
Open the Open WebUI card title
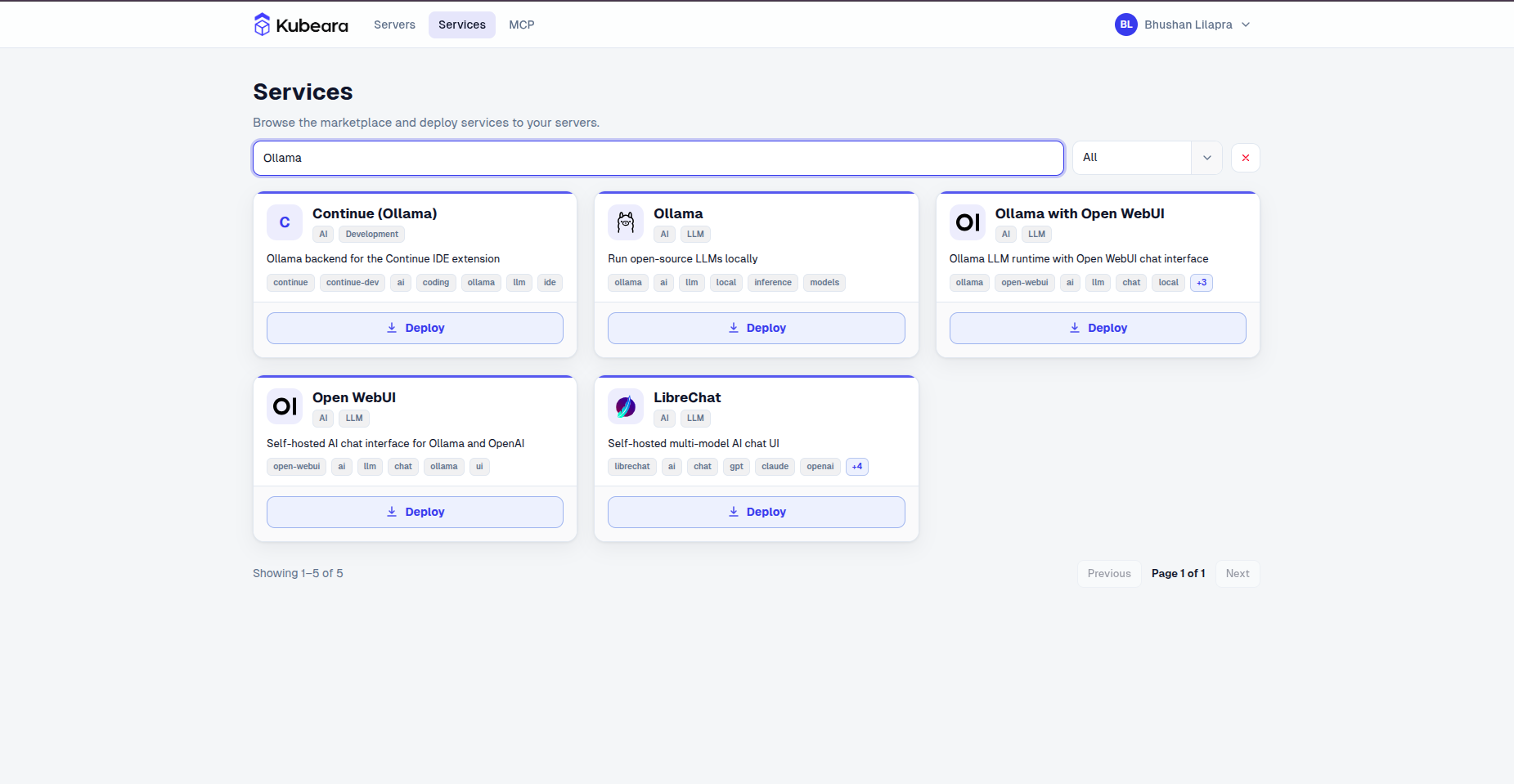point(354,397)
